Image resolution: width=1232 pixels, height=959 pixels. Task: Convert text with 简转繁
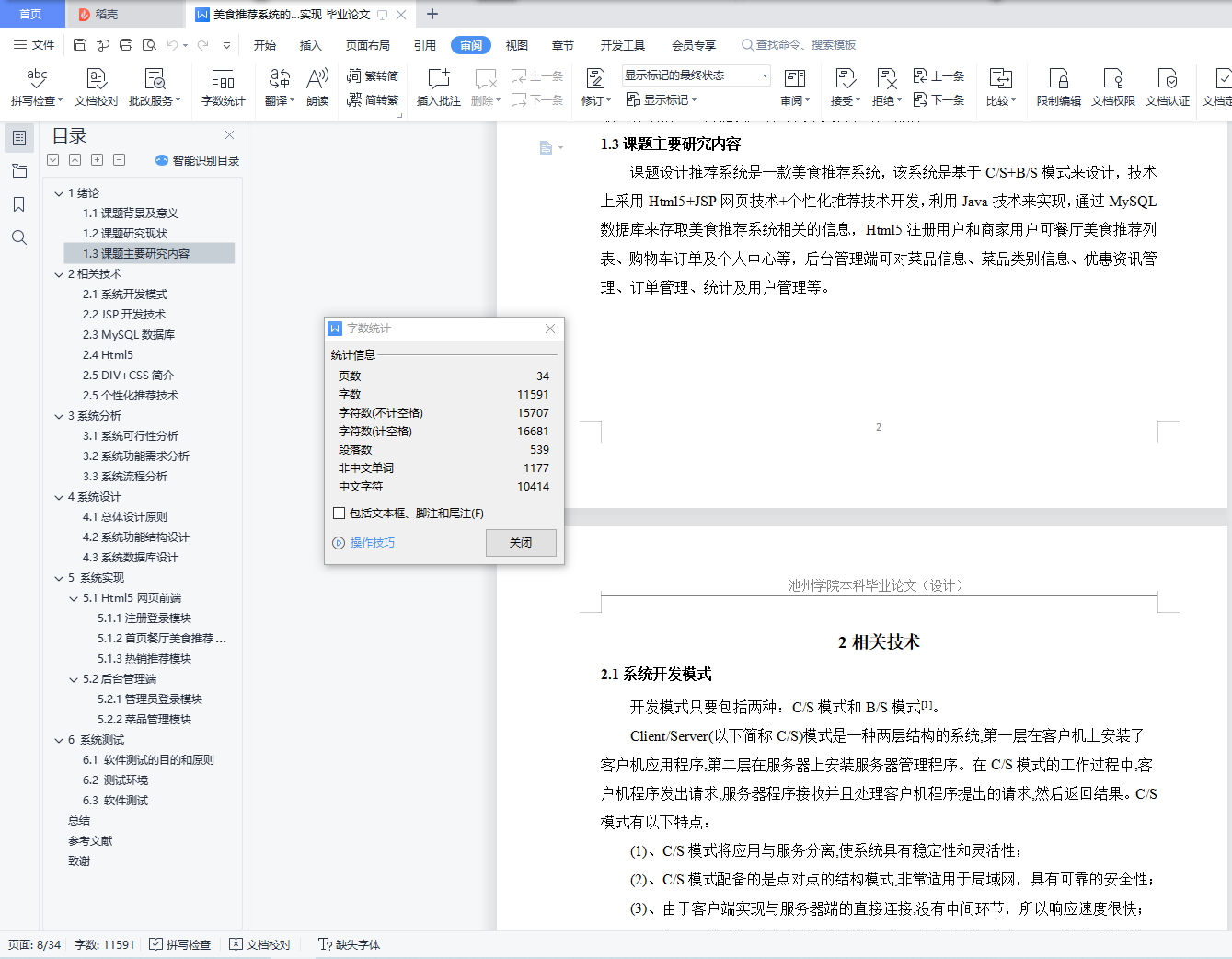(x=373, y=100)
